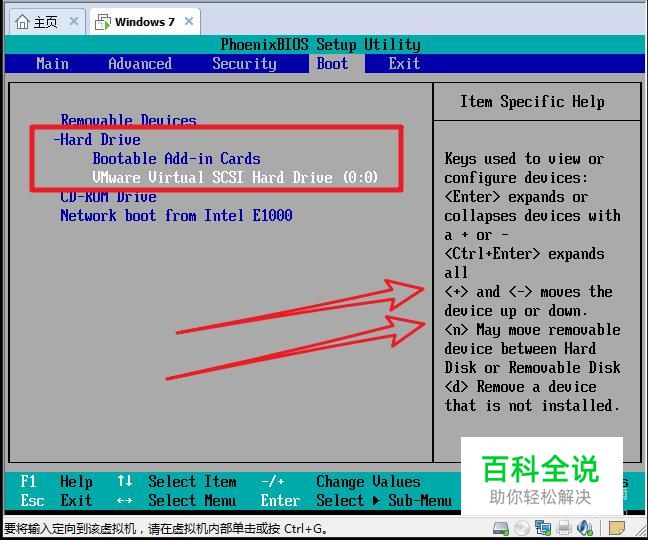This screenshot has height=540, width=648.
Task: Click the Esc Exit key legend
Action: (x=57, y=500)
